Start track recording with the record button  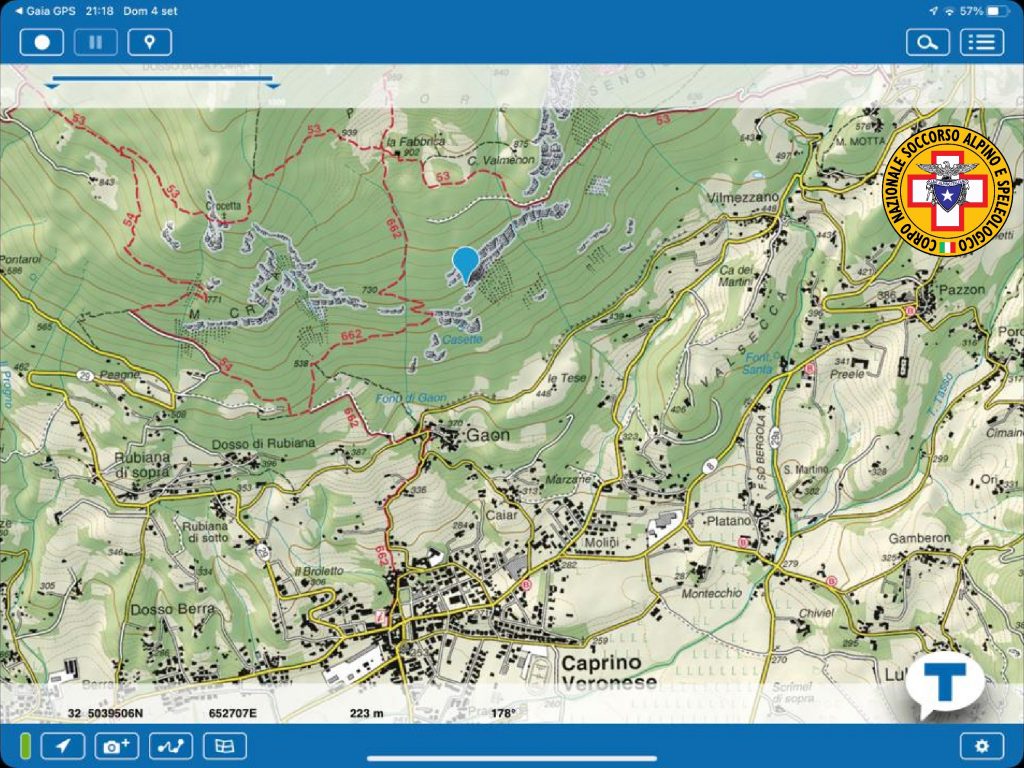click(x=42, y=42)
